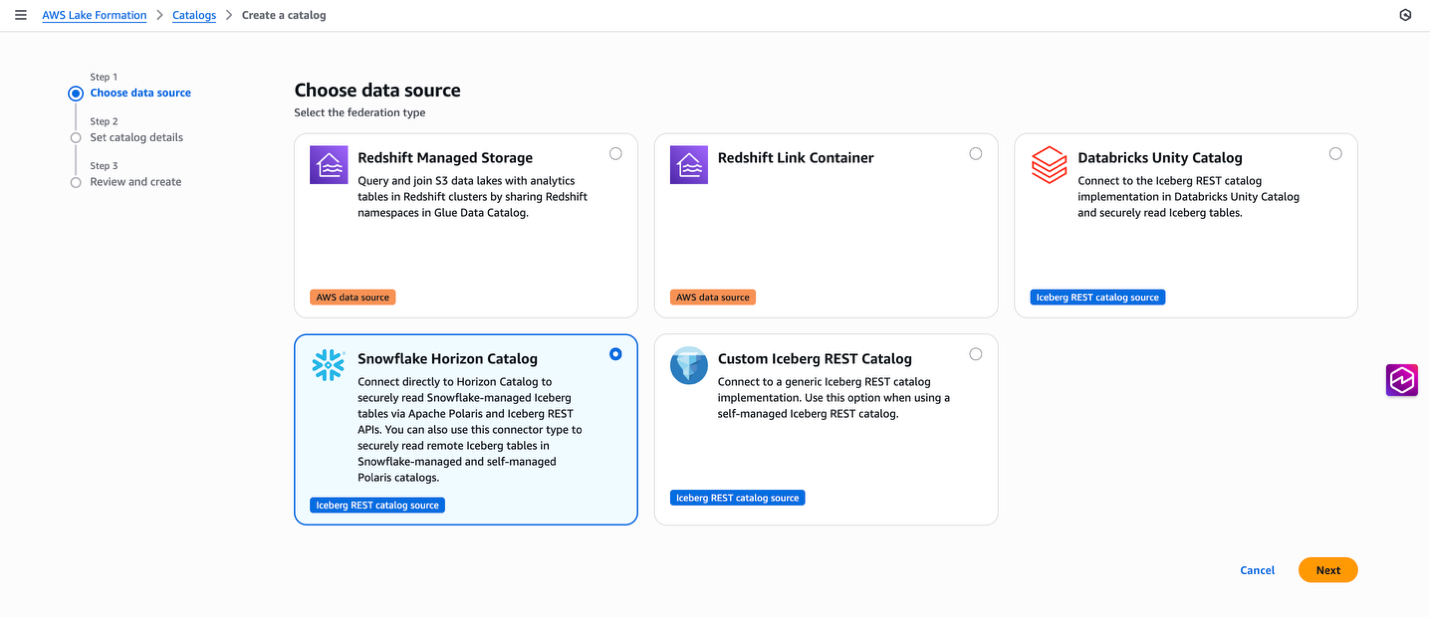Select the Redshift Managed Storage radio button
The width and height of the screenshot is (1430, 617).
[x=615, y=154]
